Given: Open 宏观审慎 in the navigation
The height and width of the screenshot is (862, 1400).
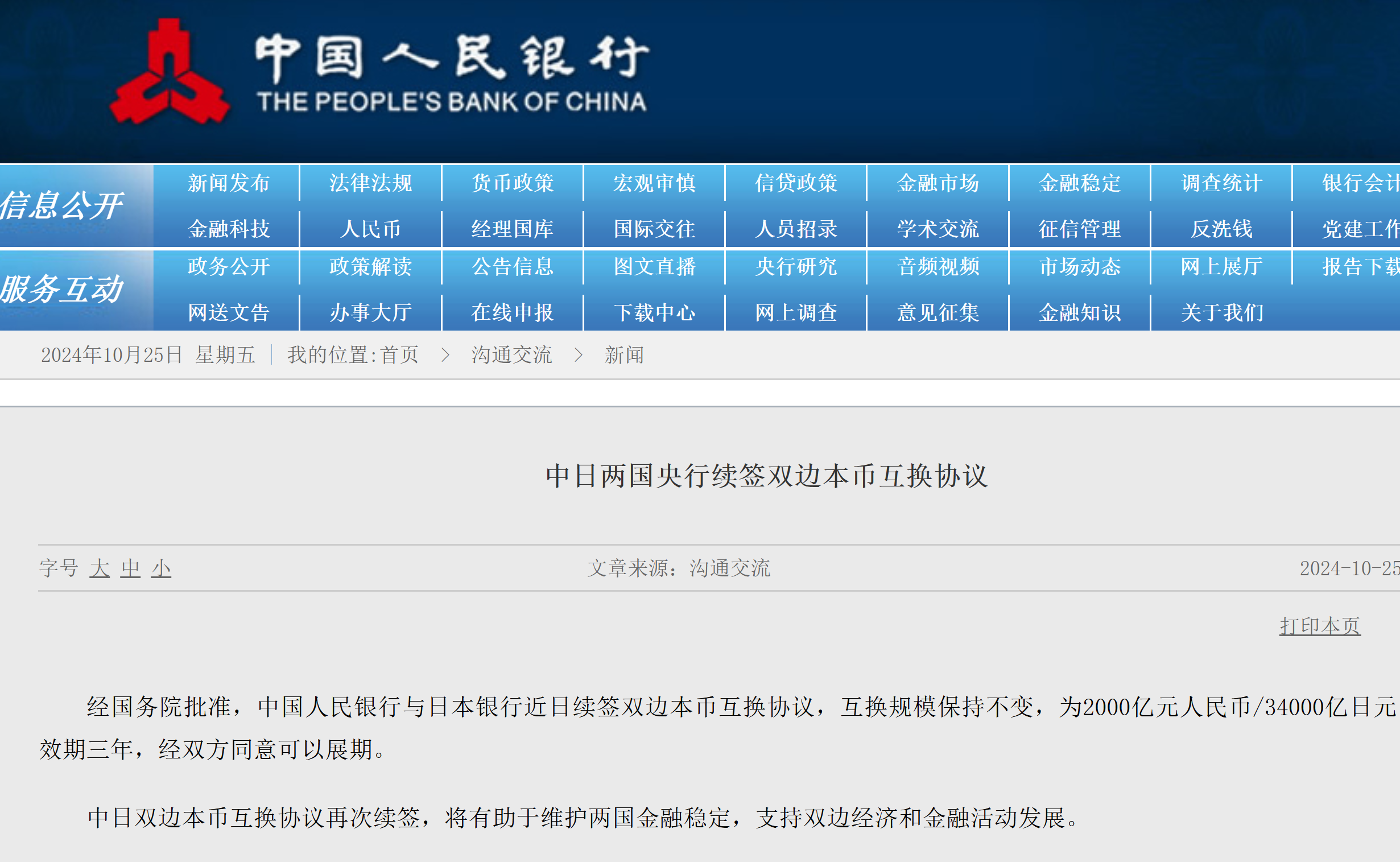Looking at the screenshot, I should (x=654, y=183).
